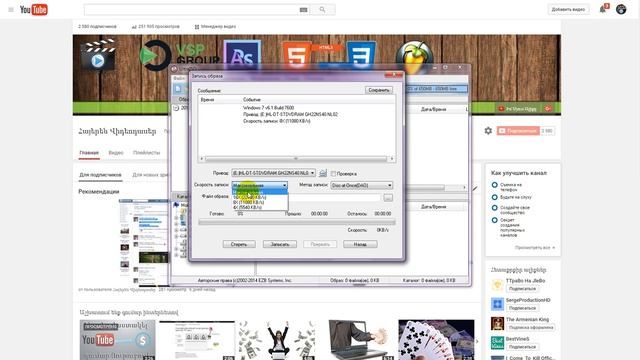The height and width of the screenshot is (360, 640).
Task: Open the Привод drive dropdown
Action: (x=273, y=173)
